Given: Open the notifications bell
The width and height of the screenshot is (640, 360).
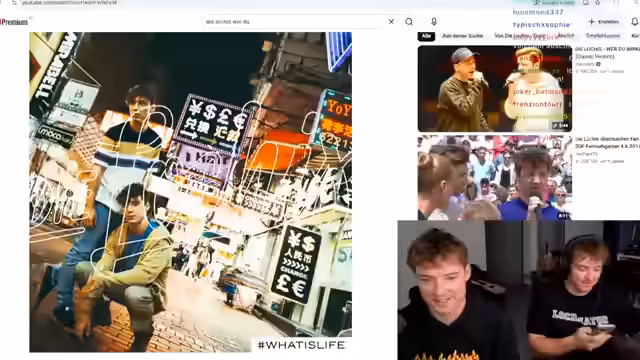Looking at the screenshot, I should pyautogui.click(x=635, y=22).
